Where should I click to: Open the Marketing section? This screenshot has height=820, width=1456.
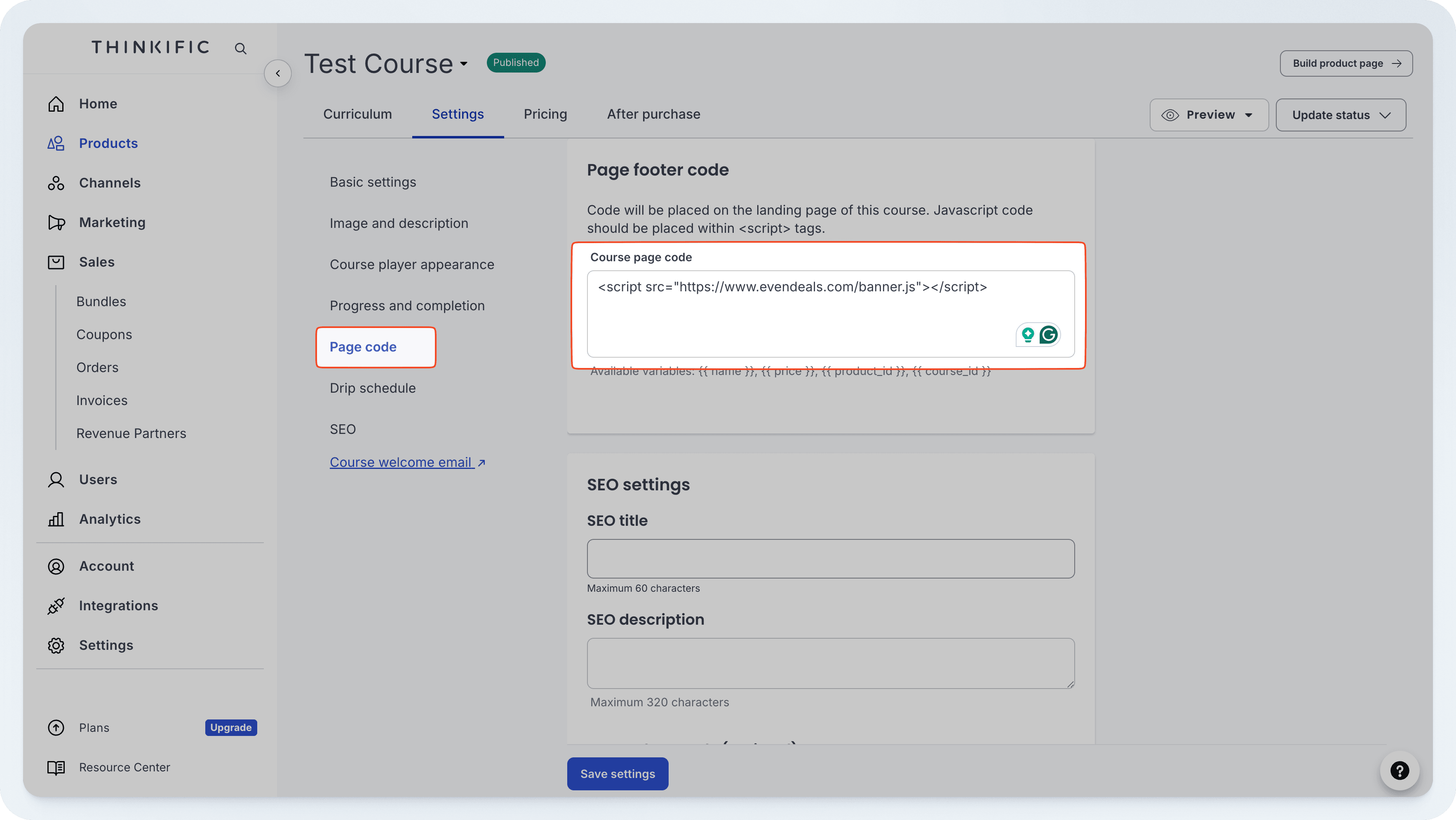113,222
